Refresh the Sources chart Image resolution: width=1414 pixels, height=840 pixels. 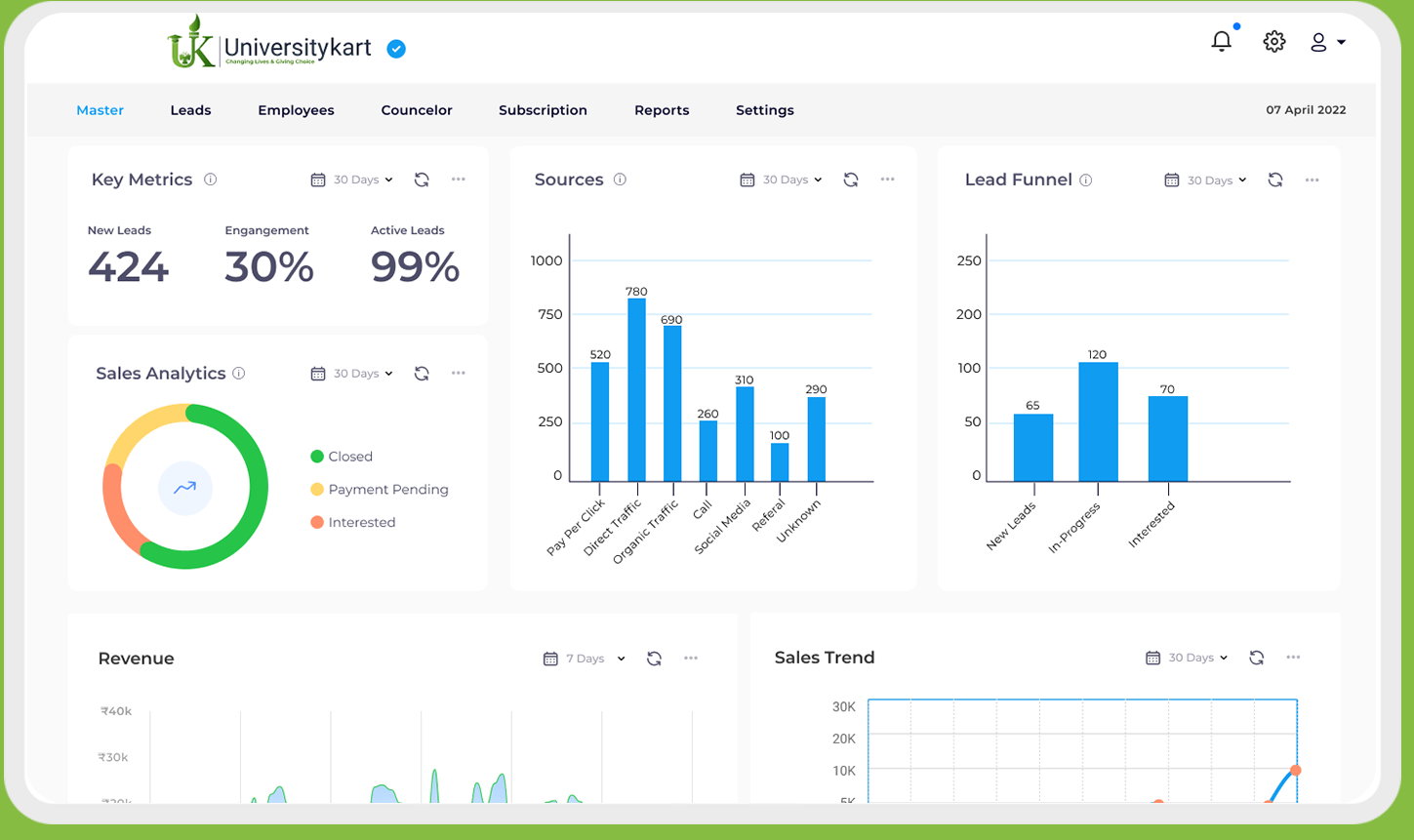pos(851,180)
